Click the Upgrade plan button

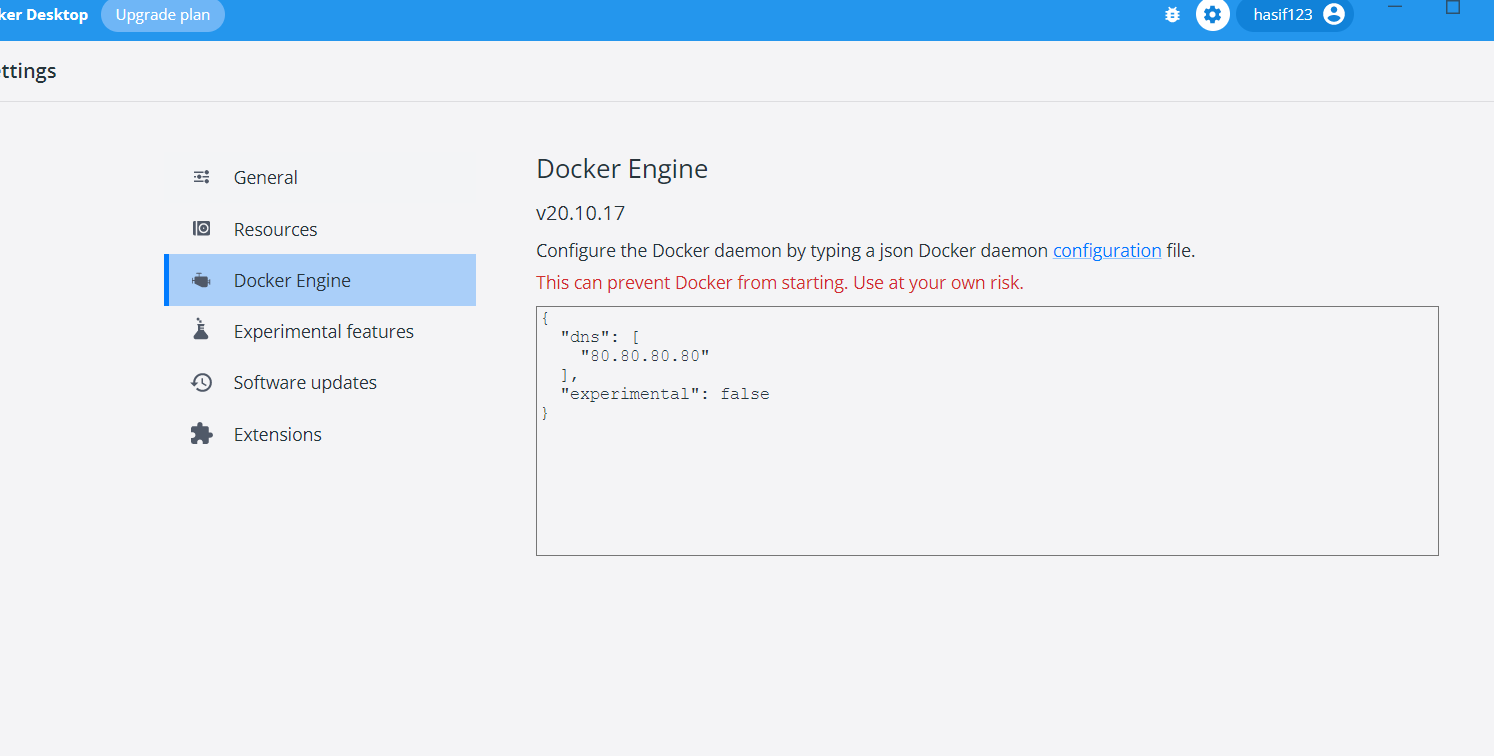pyautogui.click(x=162, y=14)
